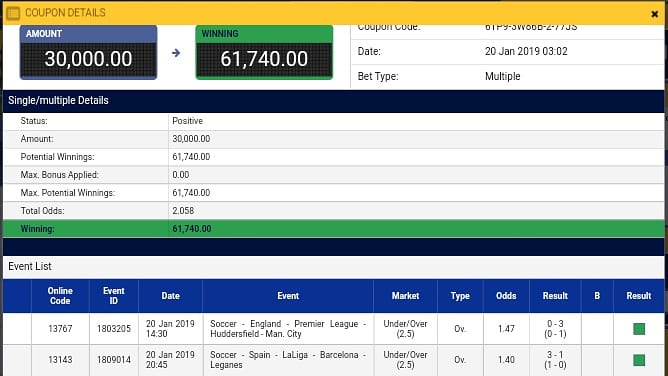The image size is (668, 376).
Task: Select the B column header
Action: [x=597, y=296]
